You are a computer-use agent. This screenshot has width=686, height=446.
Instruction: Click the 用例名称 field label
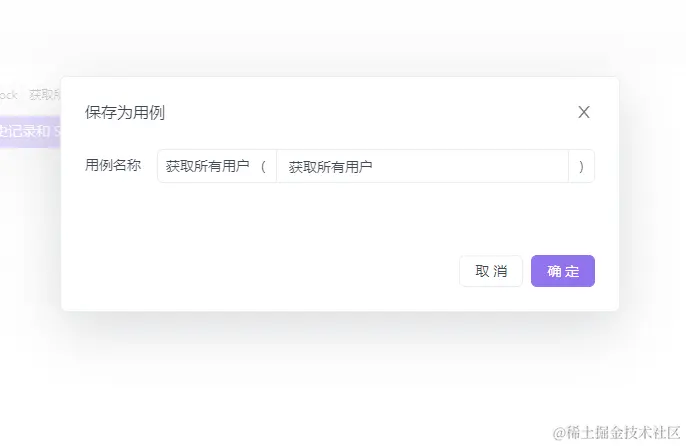click(x=113, y=165)
